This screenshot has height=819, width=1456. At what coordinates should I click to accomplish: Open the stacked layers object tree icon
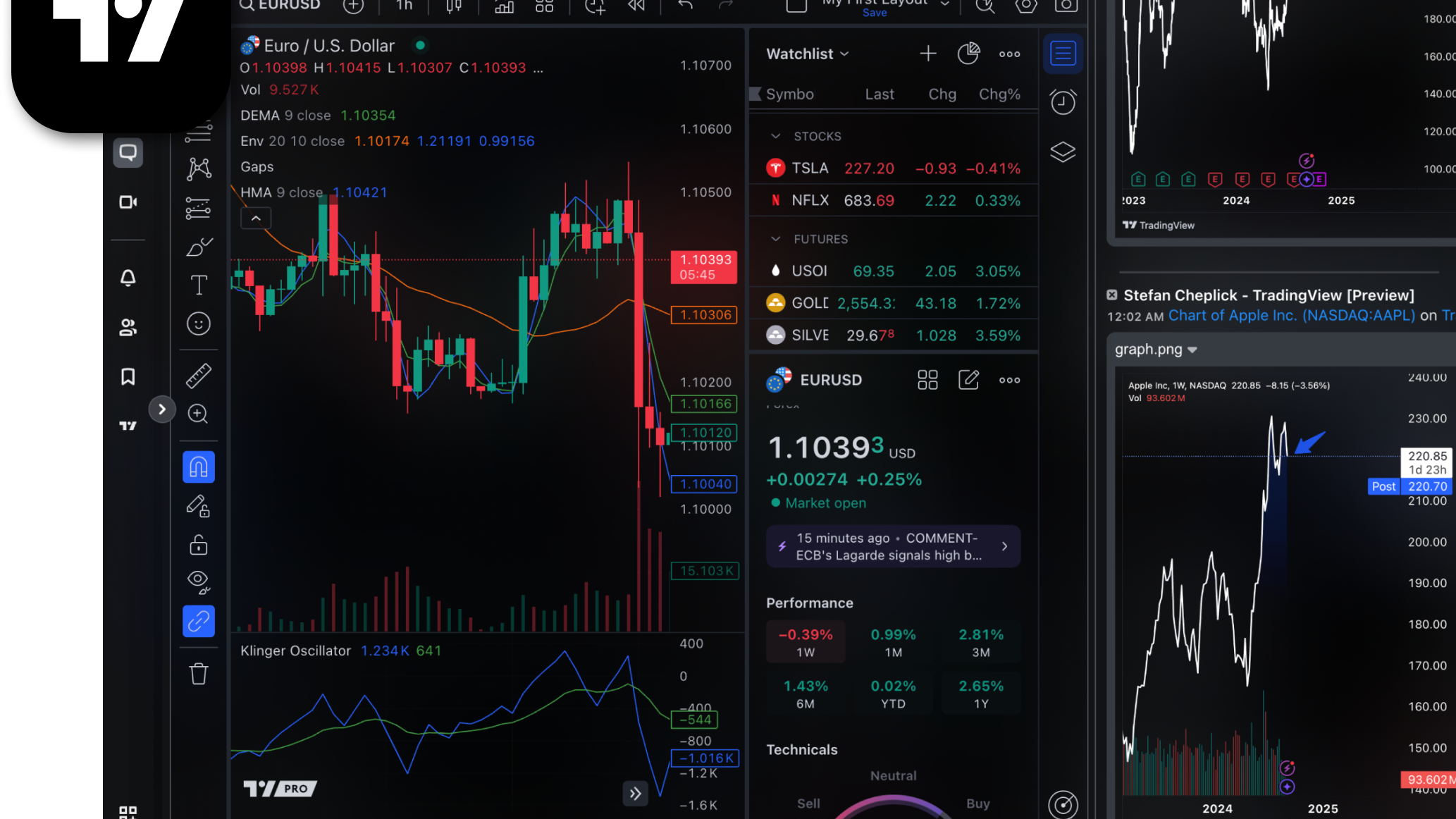point(1063,152)
